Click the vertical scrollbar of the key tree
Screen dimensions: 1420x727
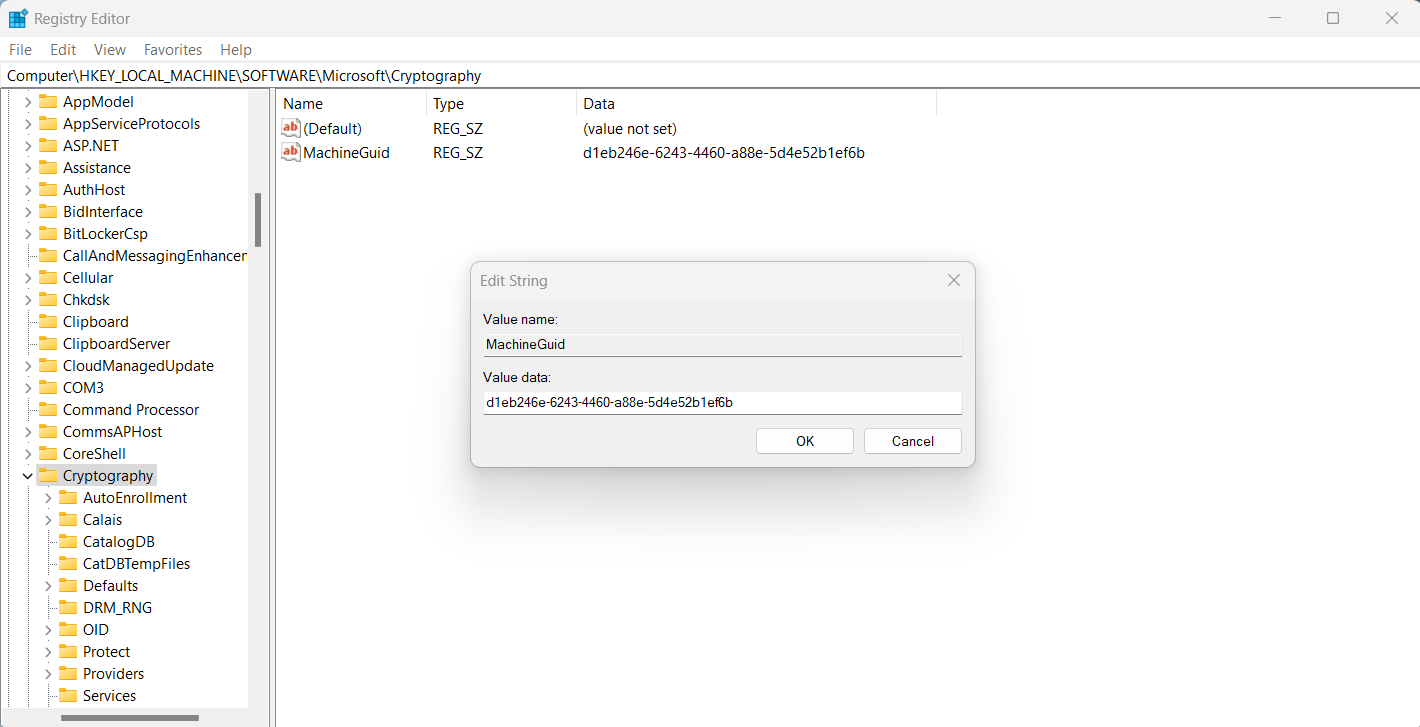(258, 220)
